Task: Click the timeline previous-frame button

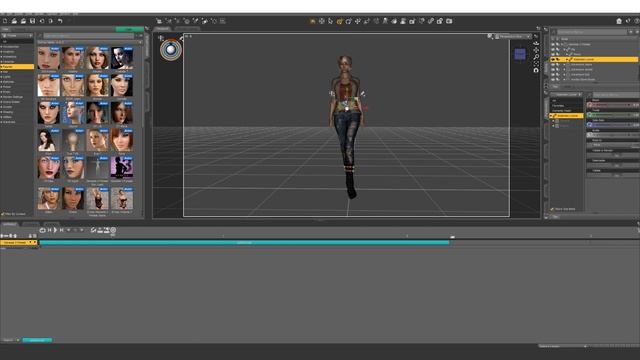Action: click(49, 230)
